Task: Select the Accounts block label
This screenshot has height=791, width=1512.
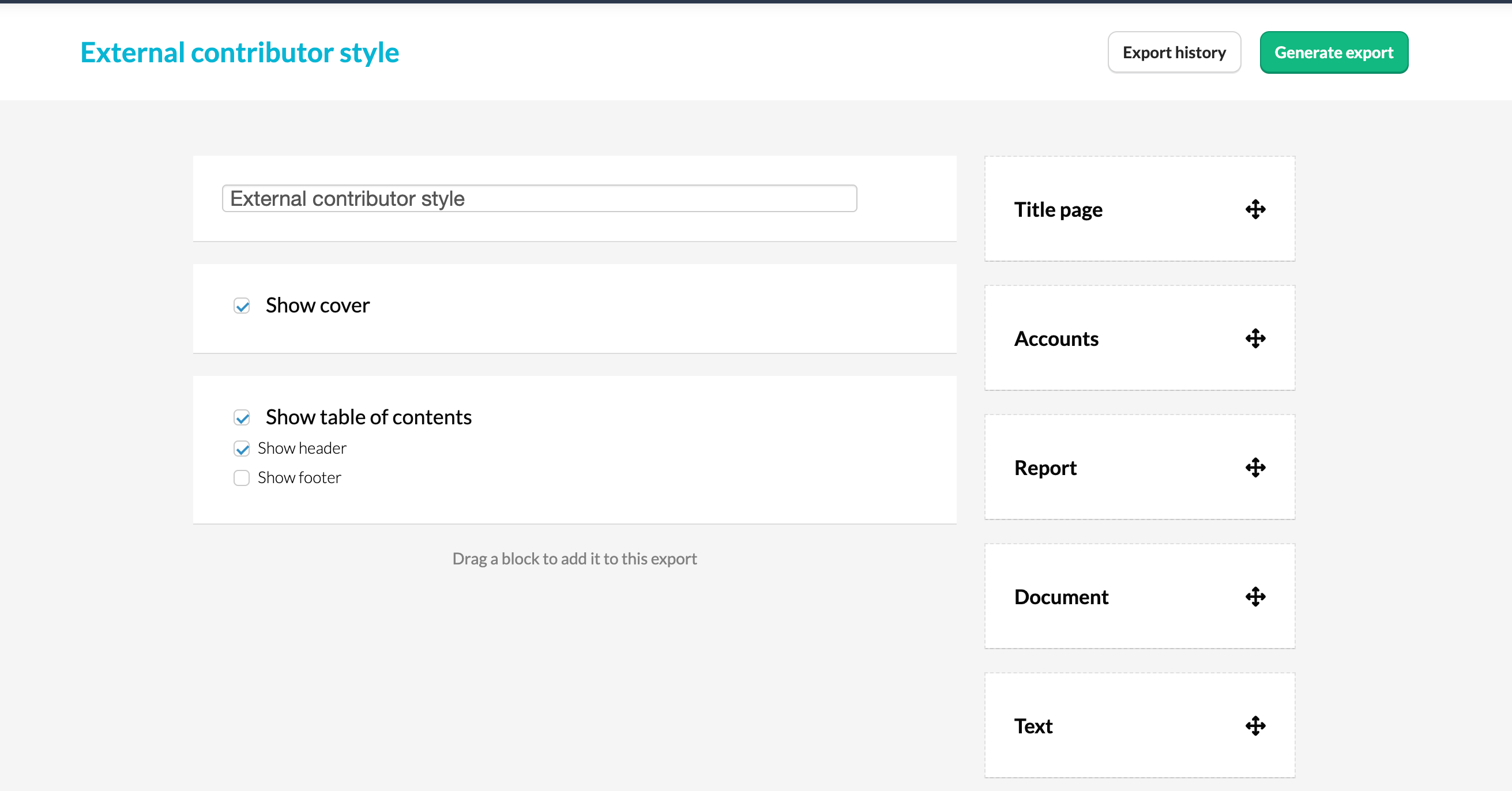Action: (1056, 338)
